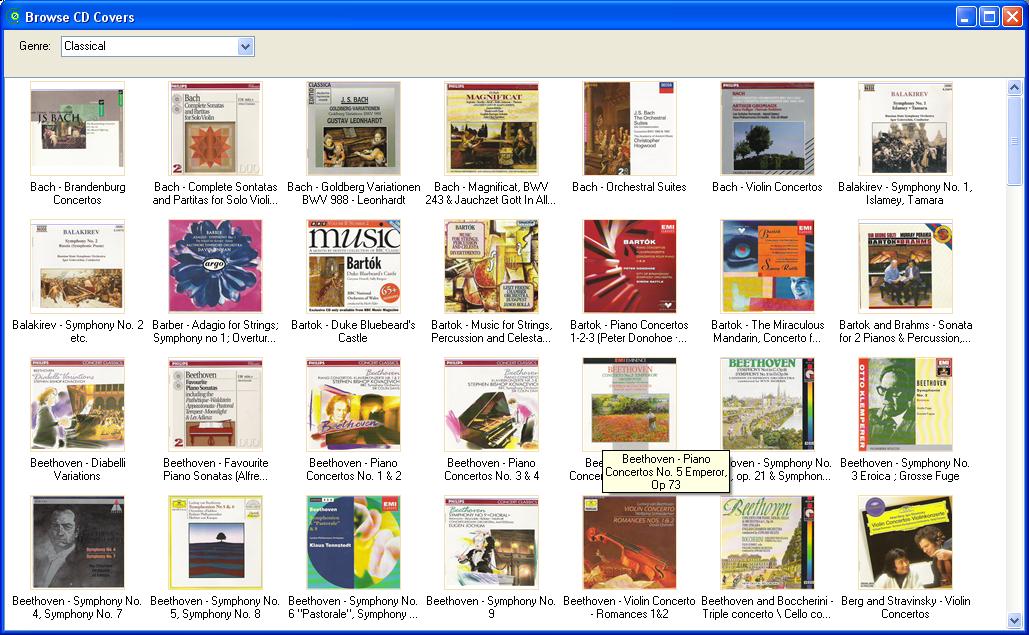Select Barber Adagio for Strings cover

215,266
